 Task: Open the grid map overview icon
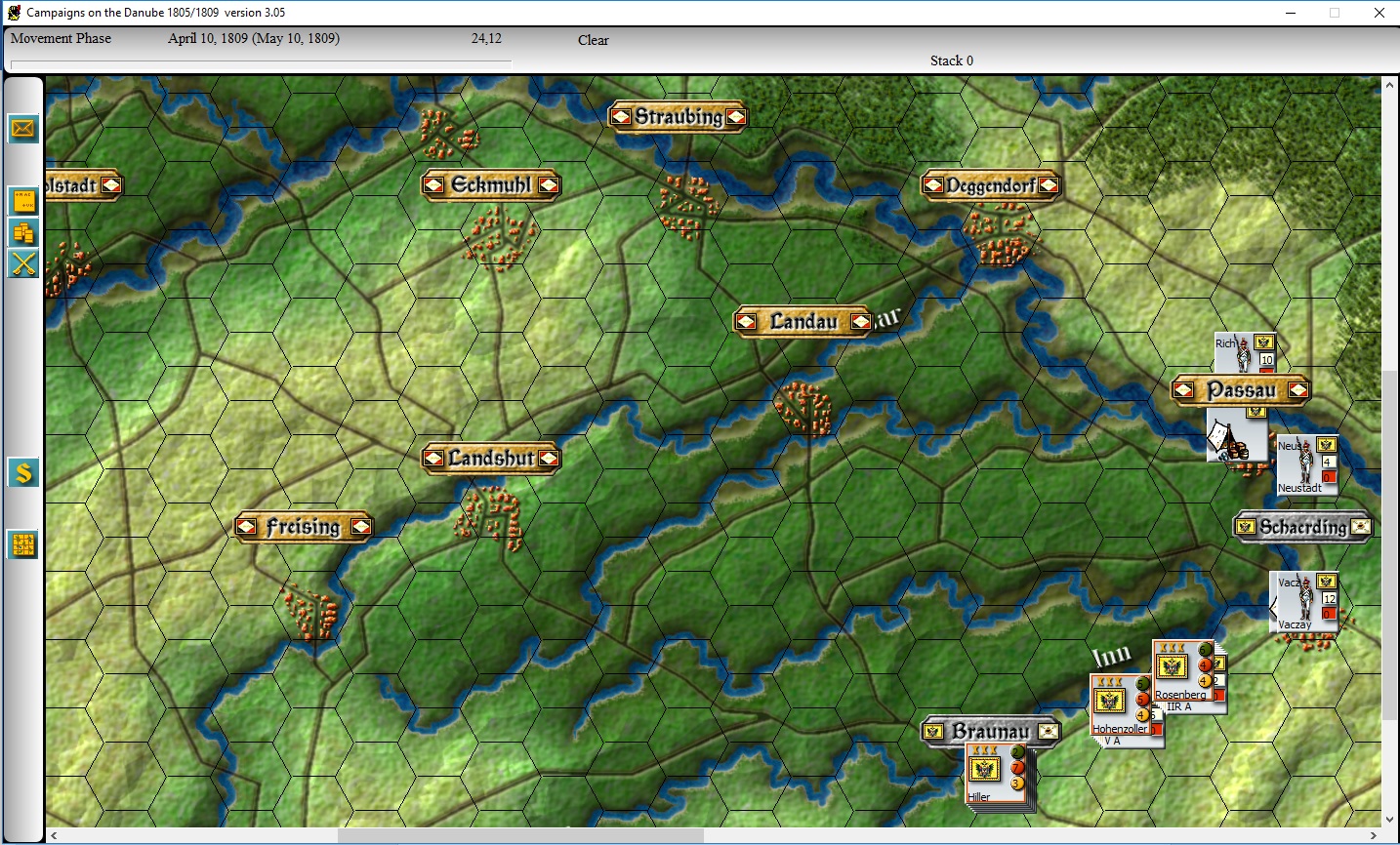(23, 544)
